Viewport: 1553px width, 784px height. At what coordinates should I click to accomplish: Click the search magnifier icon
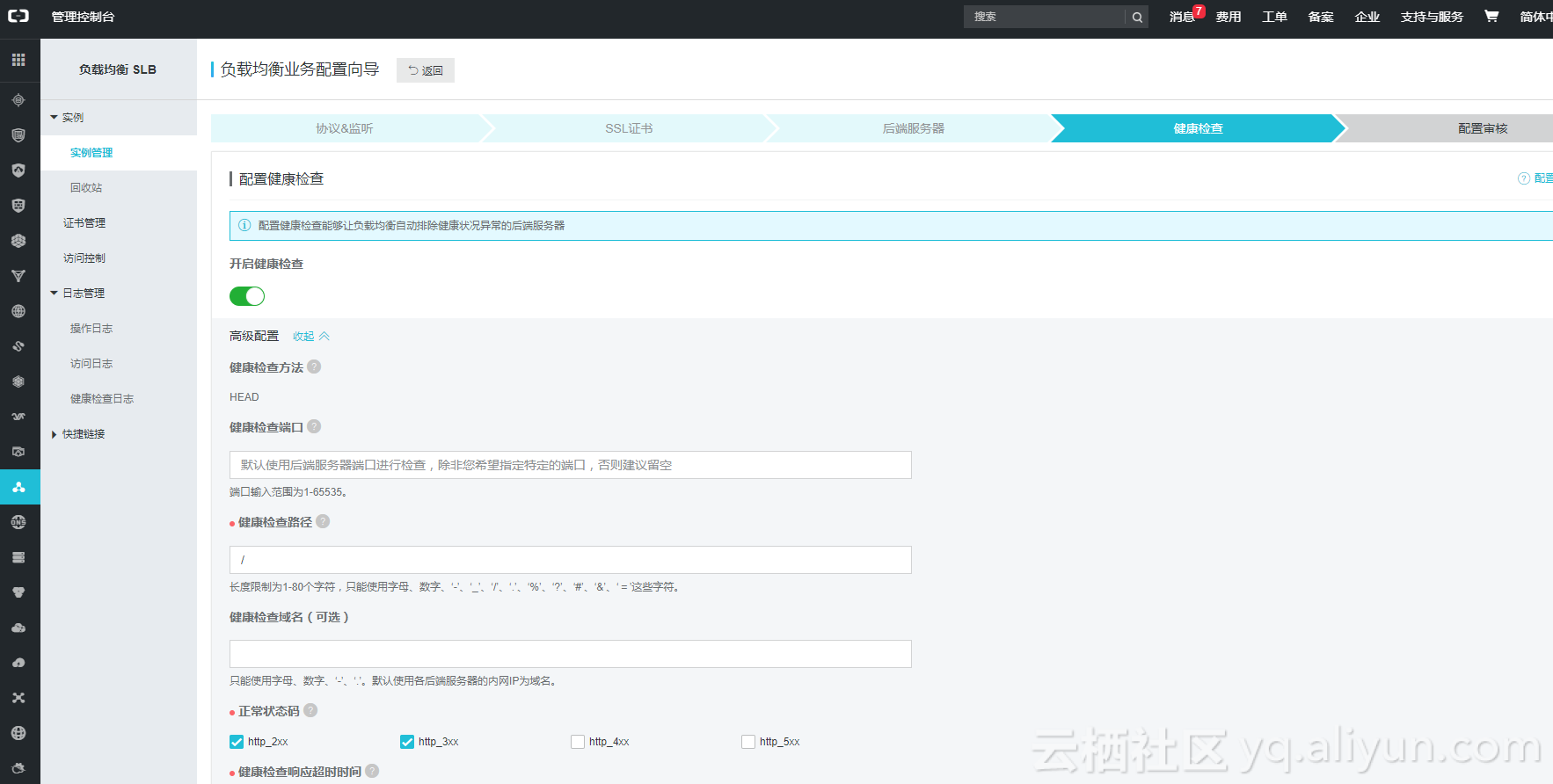(x=1137, y=17)
